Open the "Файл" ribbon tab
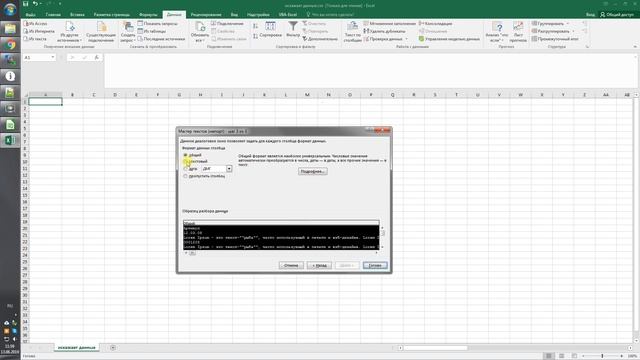This screenshot has width=640, height=360. click(30, 15)
